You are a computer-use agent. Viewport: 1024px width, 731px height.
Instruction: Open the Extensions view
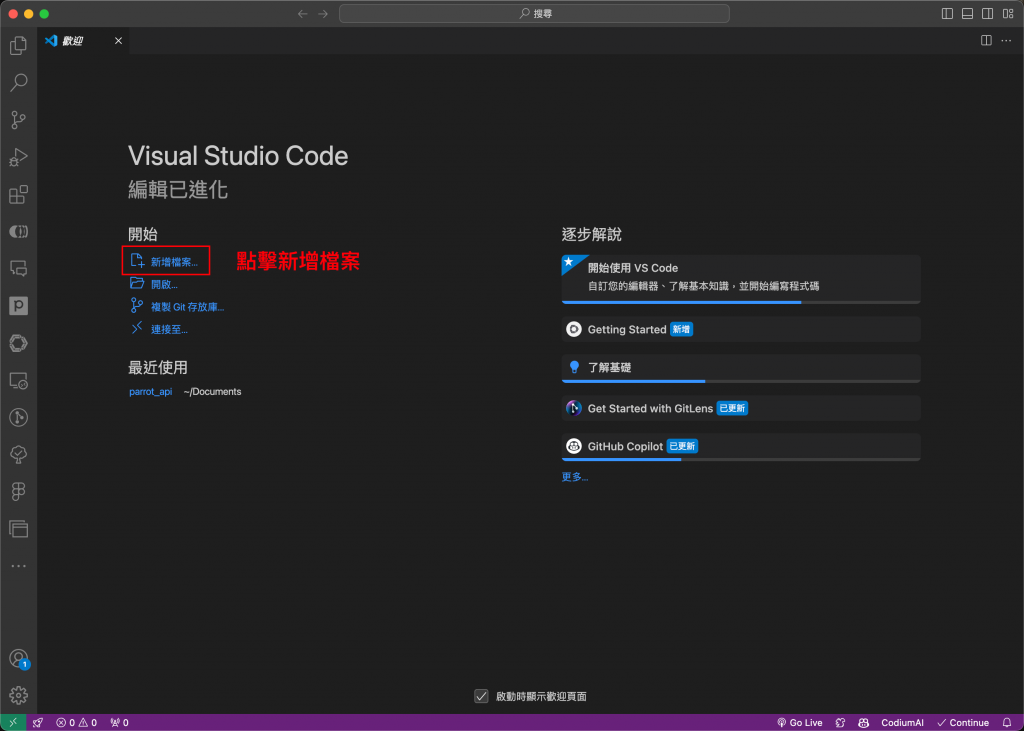(x=18, y=194)
